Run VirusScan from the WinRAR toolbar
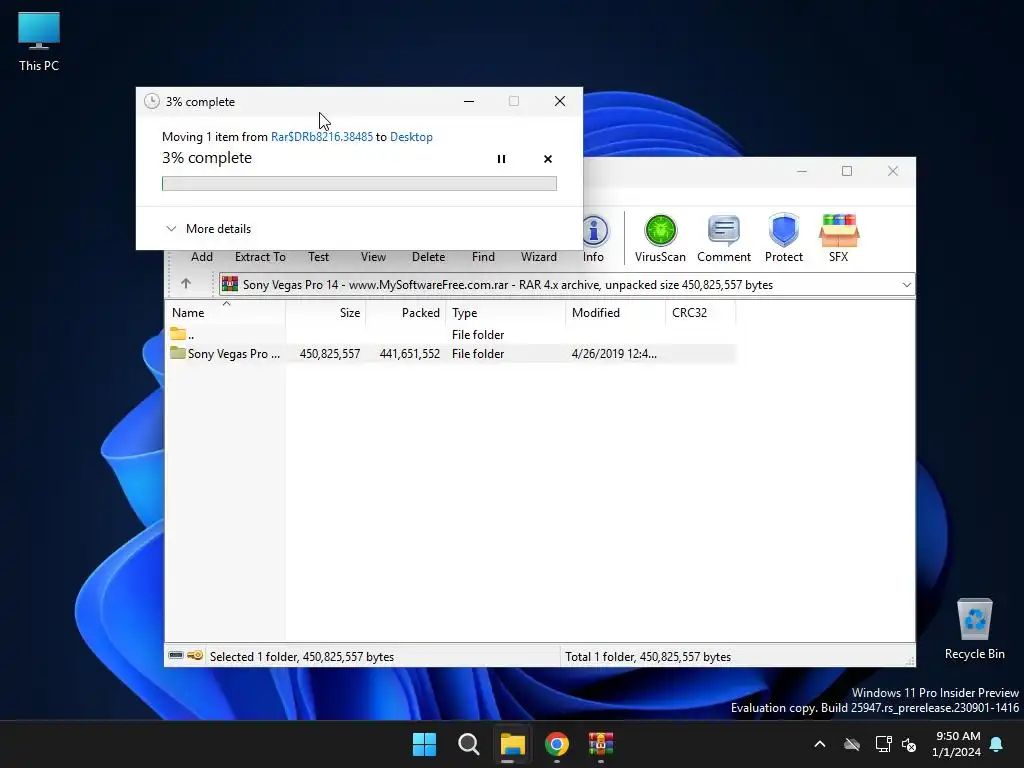The image size is (1024, 768). pos(660,239)
